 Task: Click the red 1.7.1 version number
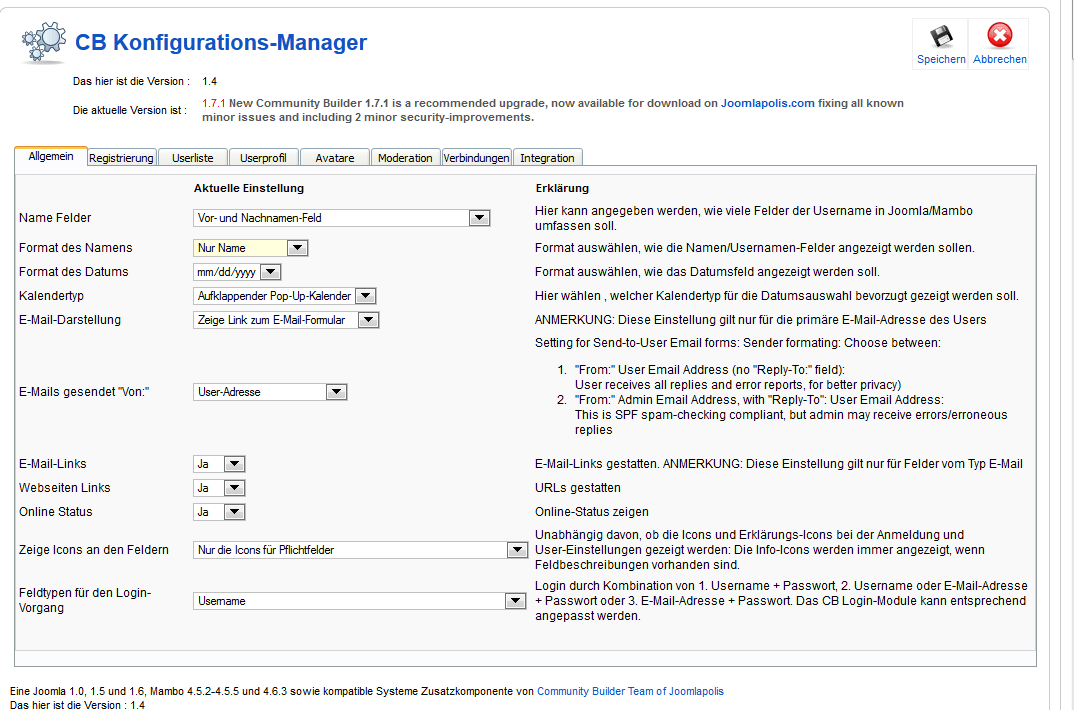click(x=214, y=103)
